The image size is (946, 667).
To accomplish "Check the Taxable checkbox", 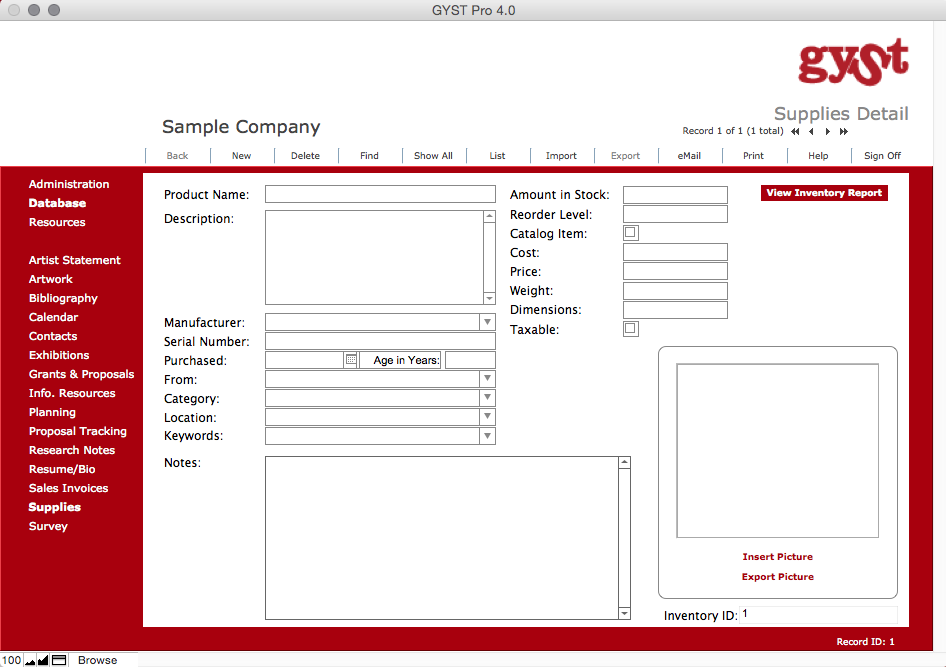I will pyautogui.click(x=630, y=329).
